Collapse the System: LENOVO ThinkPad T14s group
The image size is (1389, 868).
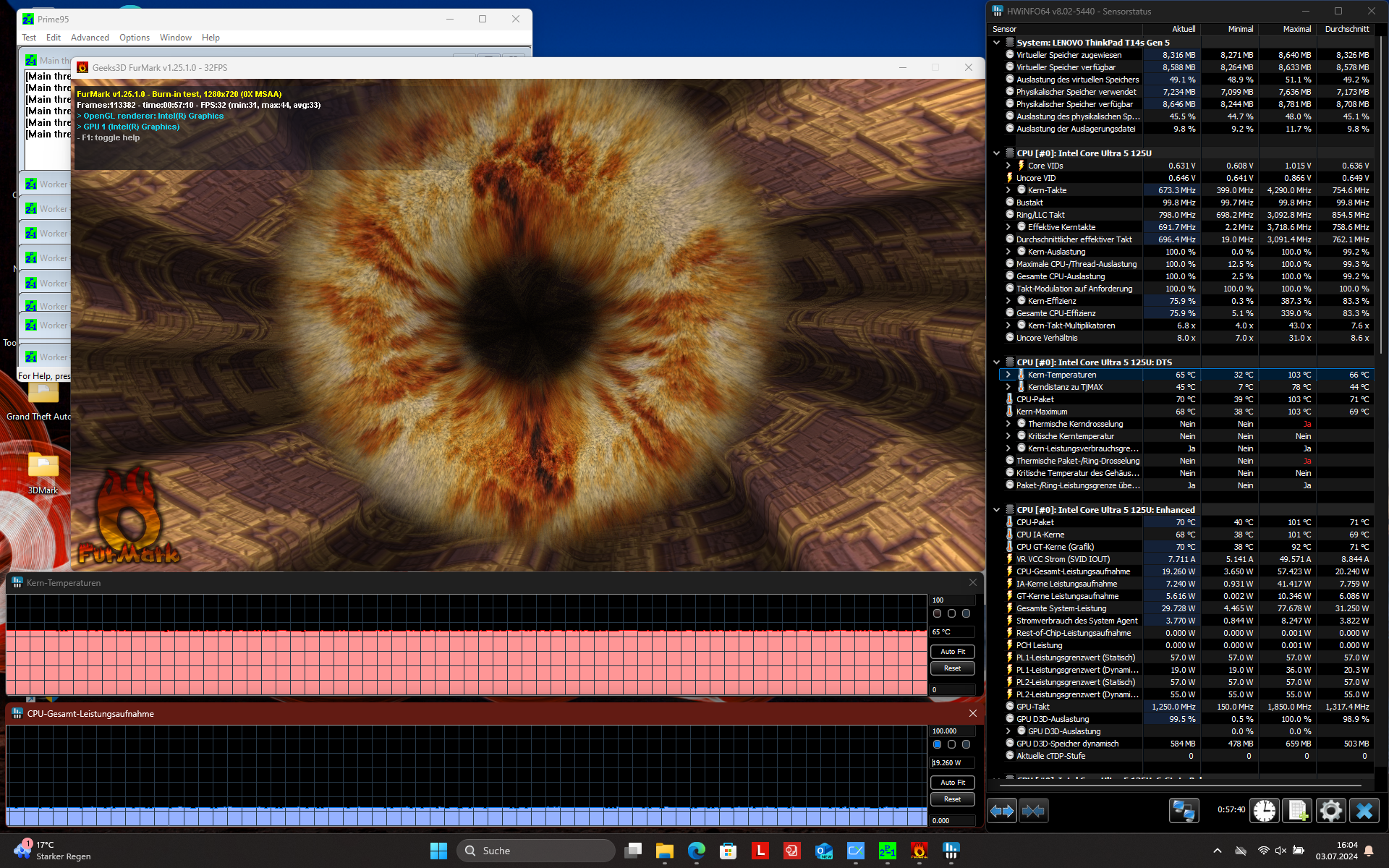(997, 43)
